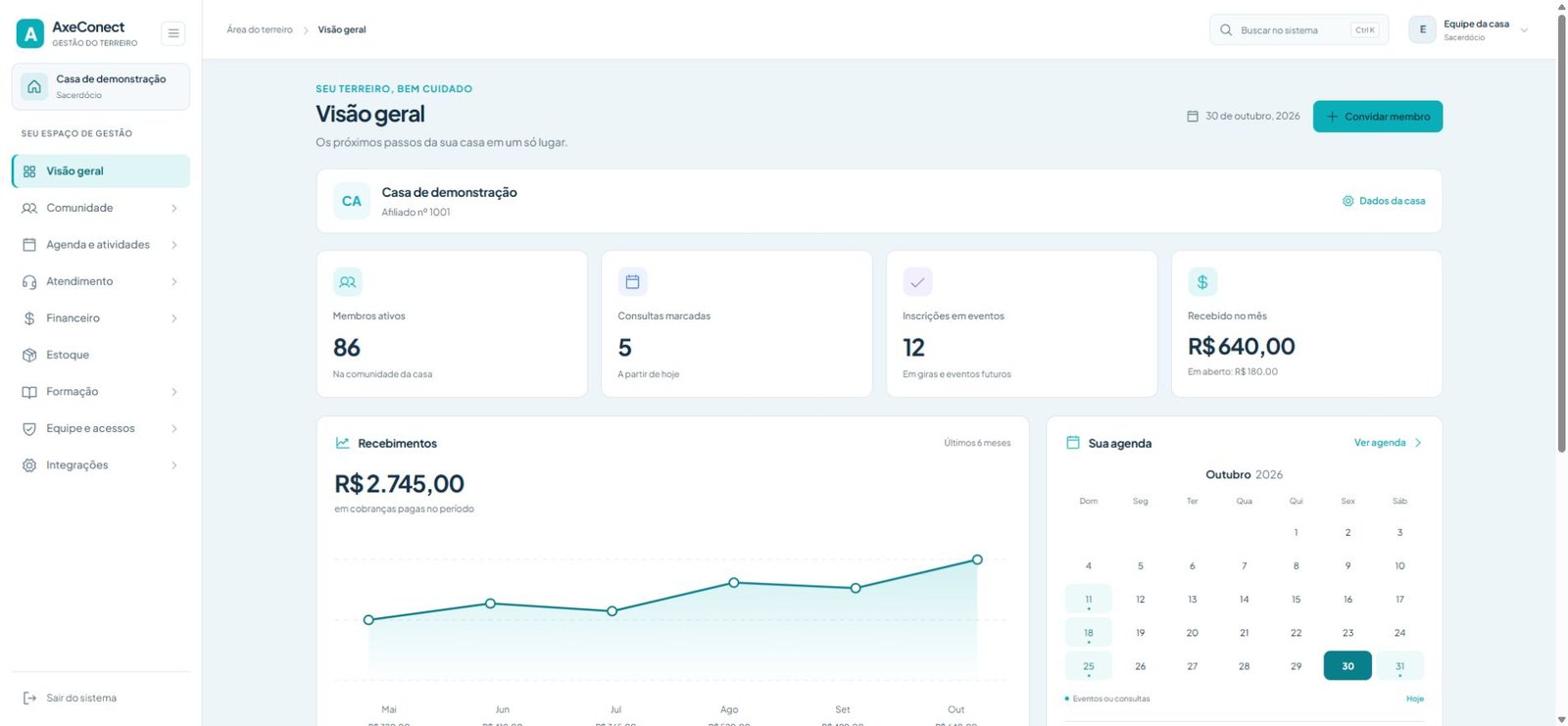Open the Formação sidebar item
1568x726 pixels.
click(x=101, y=392)
